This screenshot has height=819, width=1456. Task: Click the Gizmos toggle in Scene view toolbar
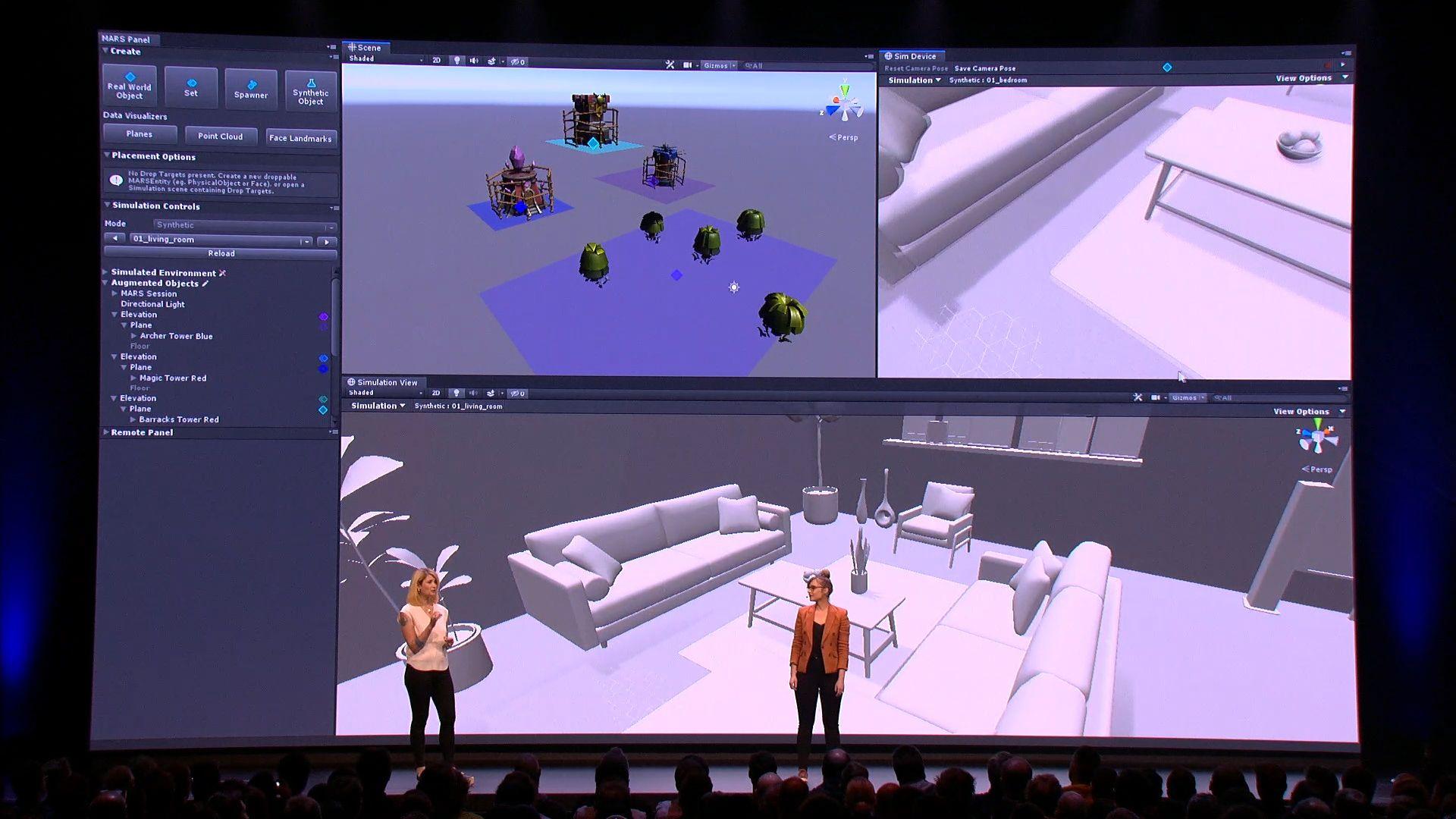[718, 65]
